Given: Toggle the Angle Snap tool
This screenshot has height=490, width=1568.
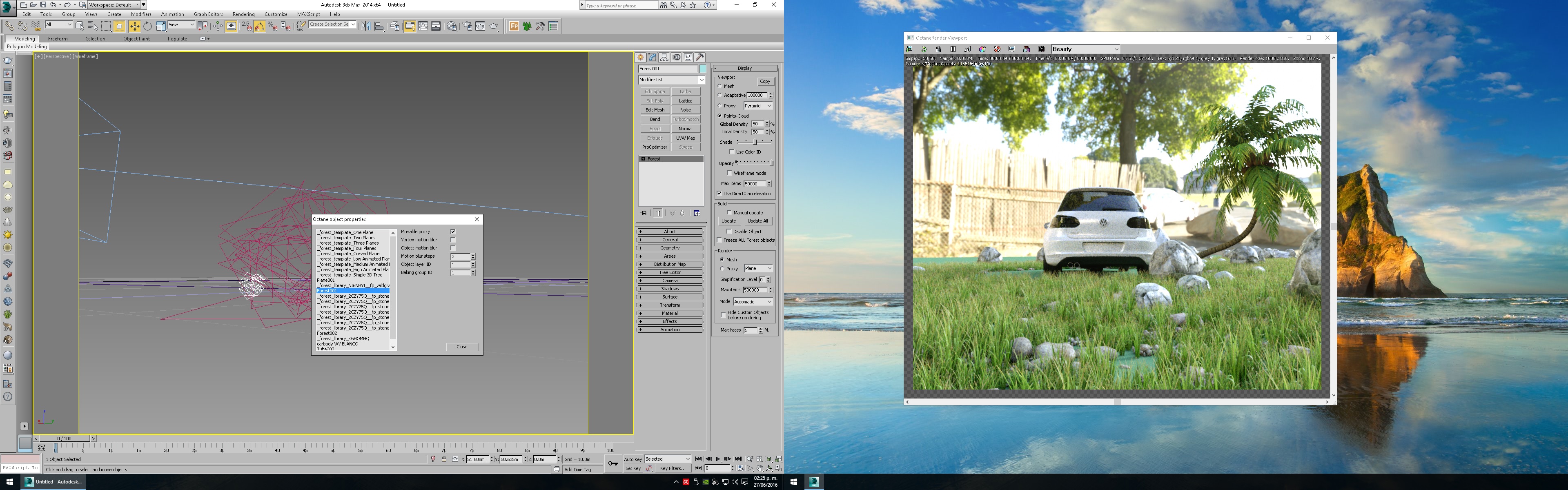Looking at the screenshot, I should point(259,26).
